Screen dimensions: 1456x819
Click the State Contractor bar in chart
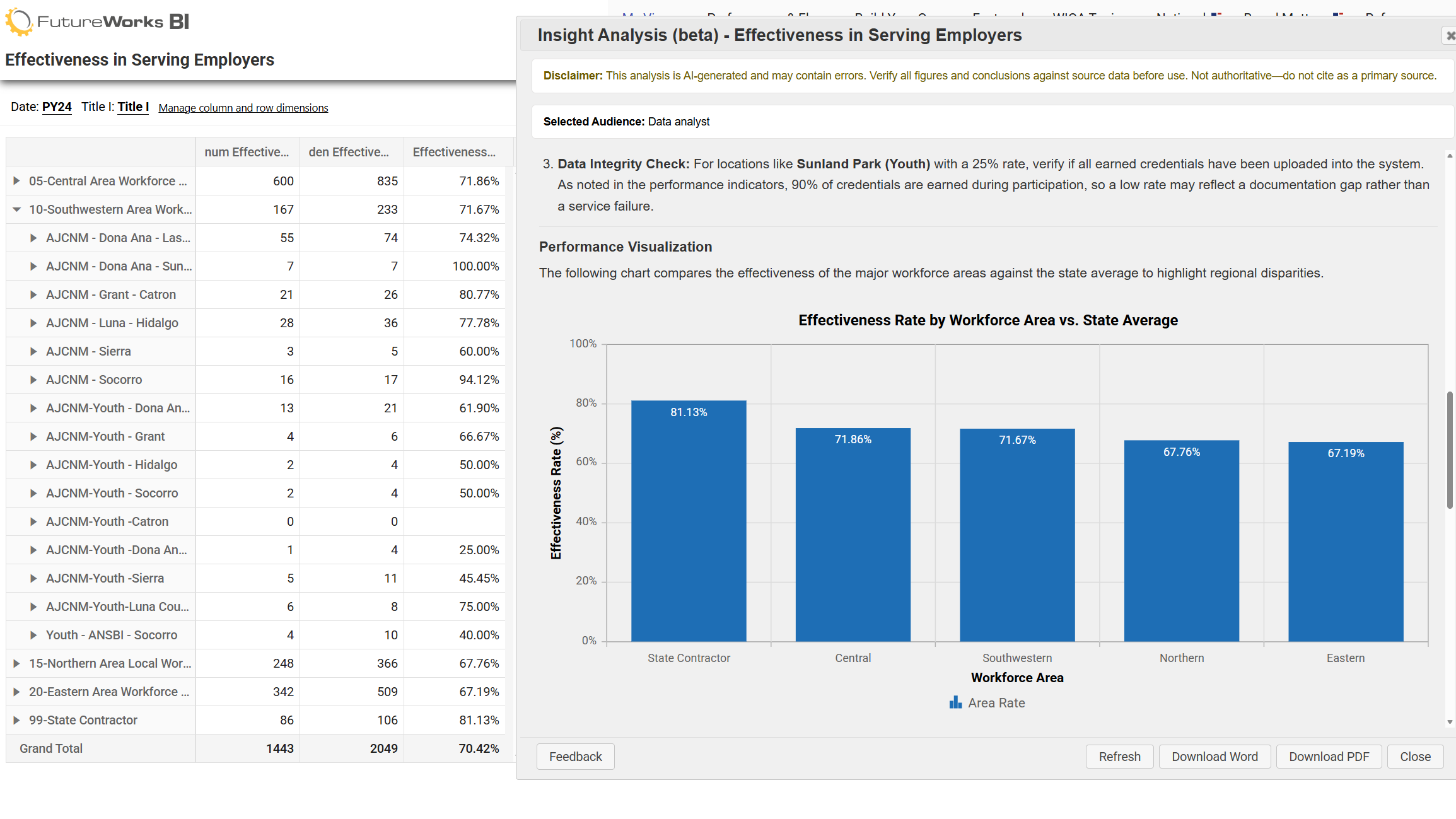coord(689,521)
